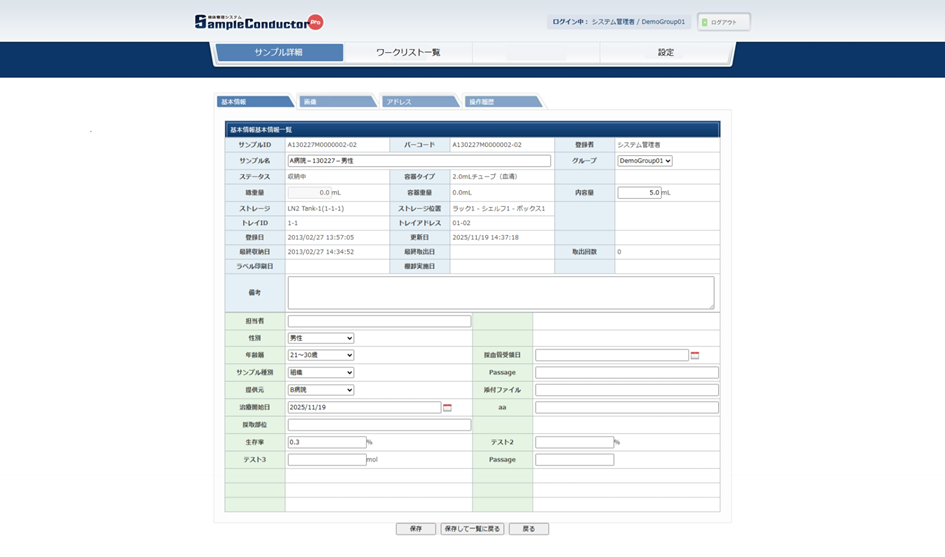The image size is (945, 557).
Task: Expand the グループ dropdown showing DemoGroup01
Action: pyautogui.click(x=644, y=161)
